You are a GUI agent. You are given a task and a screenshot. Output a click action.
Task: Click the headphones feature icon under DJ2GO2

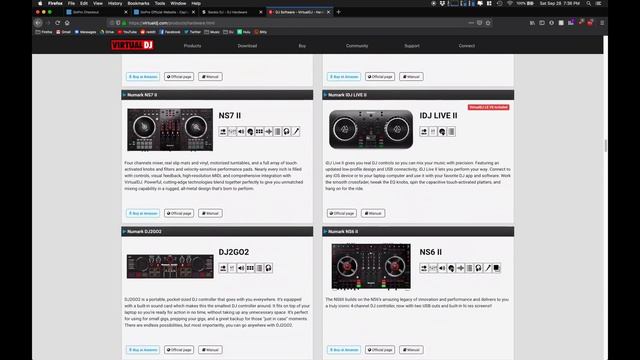coord(268,268)
